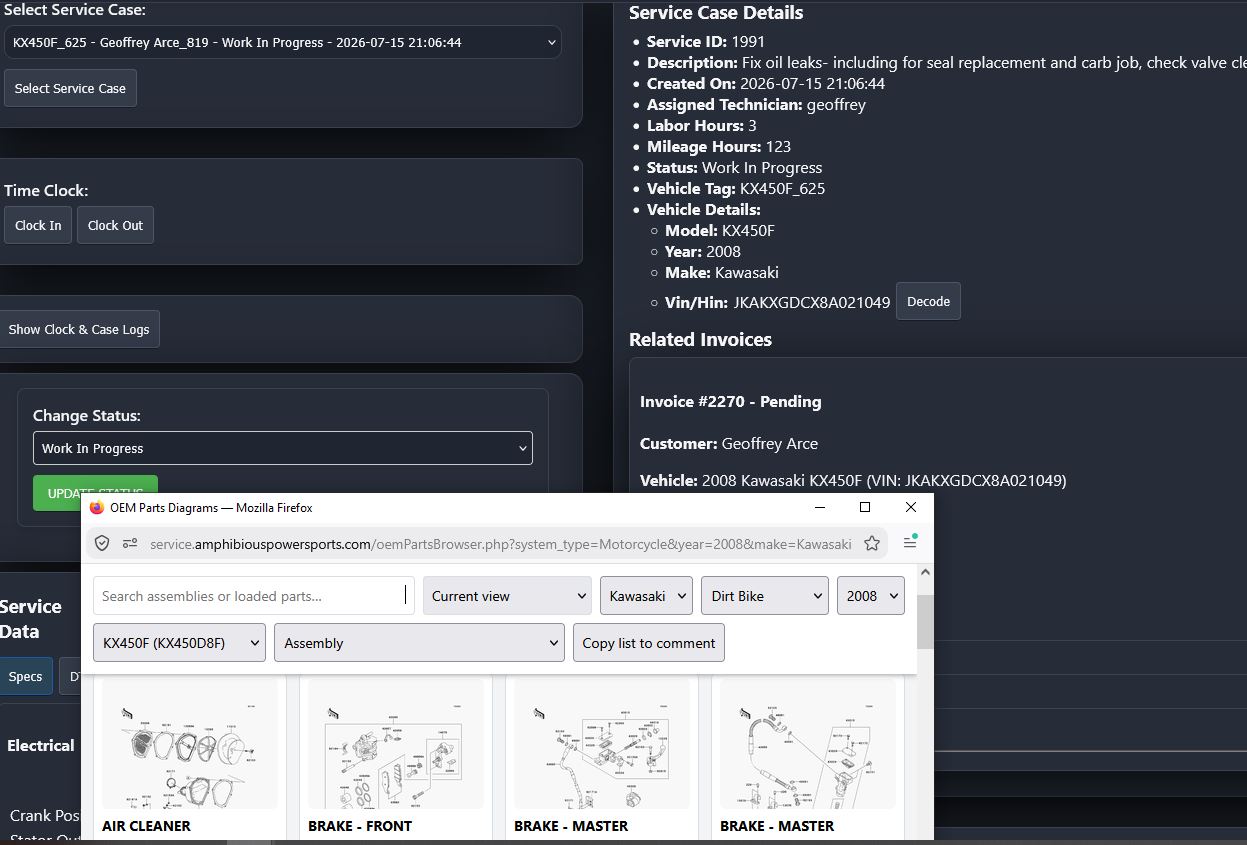Open the Change Status dropdown
This screenshot has width=1247, height=845.
[283, 448]
